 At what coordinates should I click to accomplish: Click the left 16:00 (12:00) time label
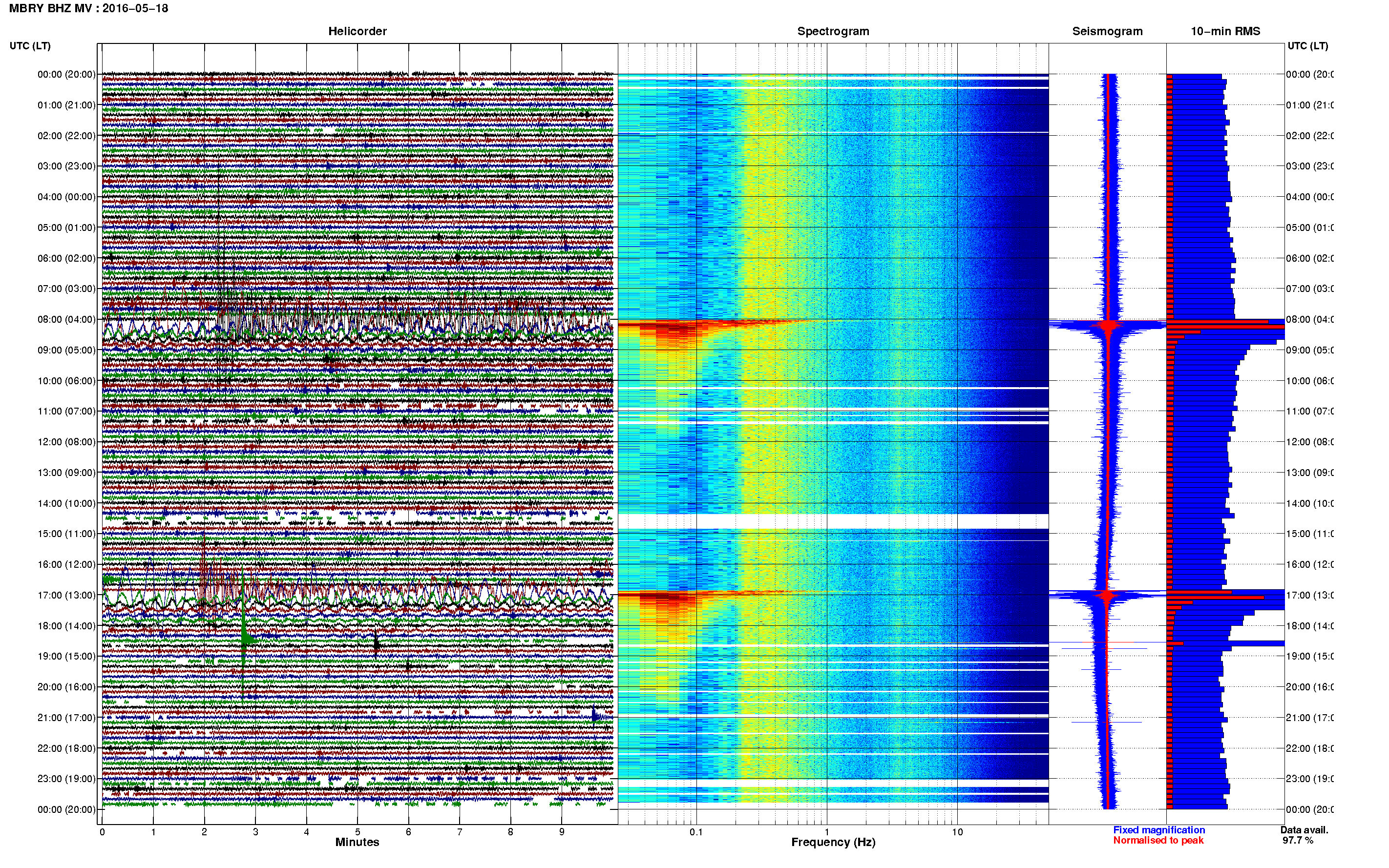66,564
